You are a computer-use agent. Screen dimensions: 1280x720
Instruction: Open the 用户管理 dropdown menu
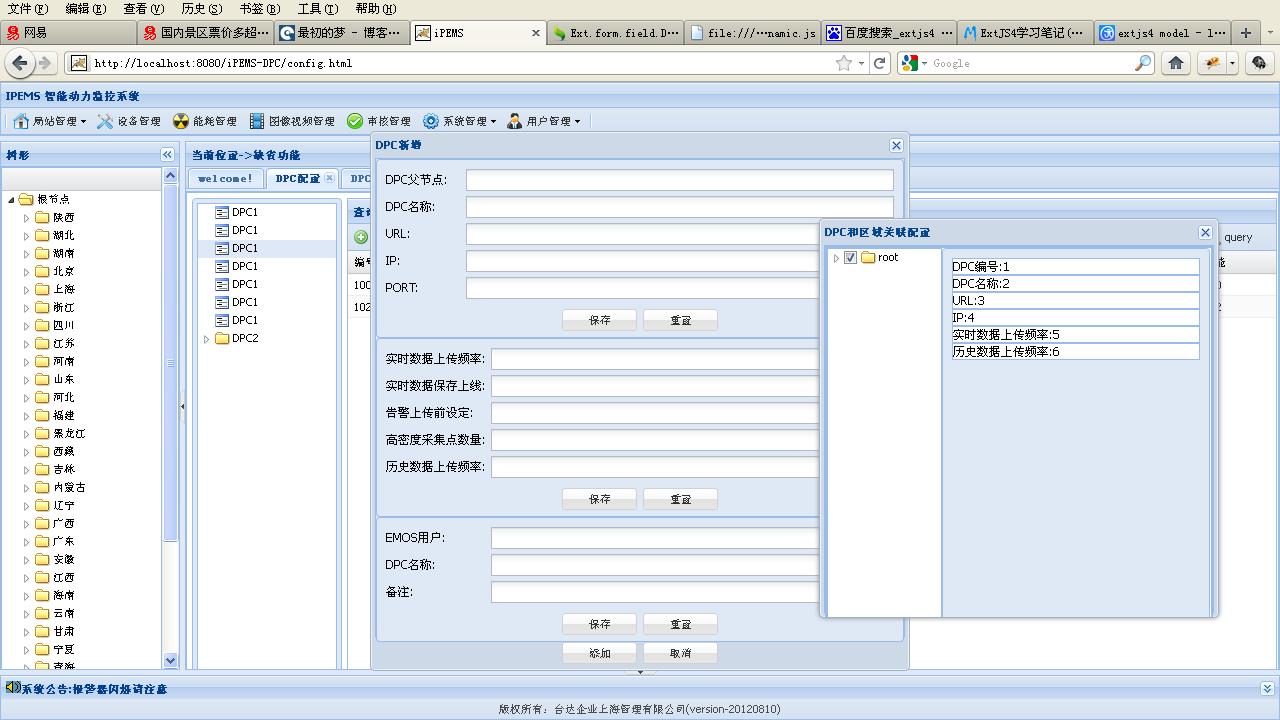coord(543,121)
